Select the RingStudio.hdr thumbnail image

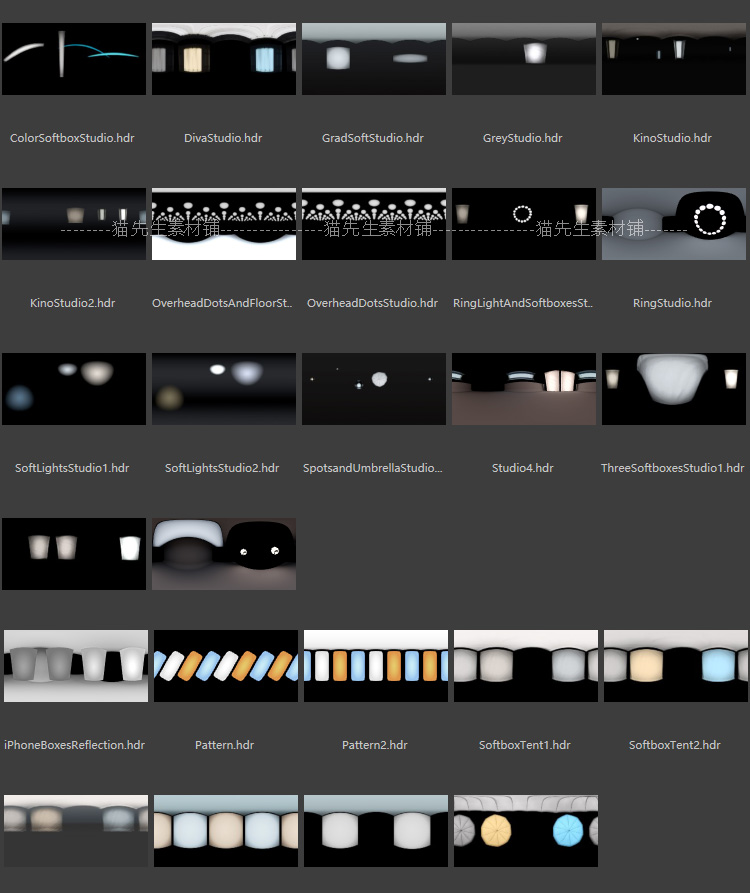click(674, 224)
